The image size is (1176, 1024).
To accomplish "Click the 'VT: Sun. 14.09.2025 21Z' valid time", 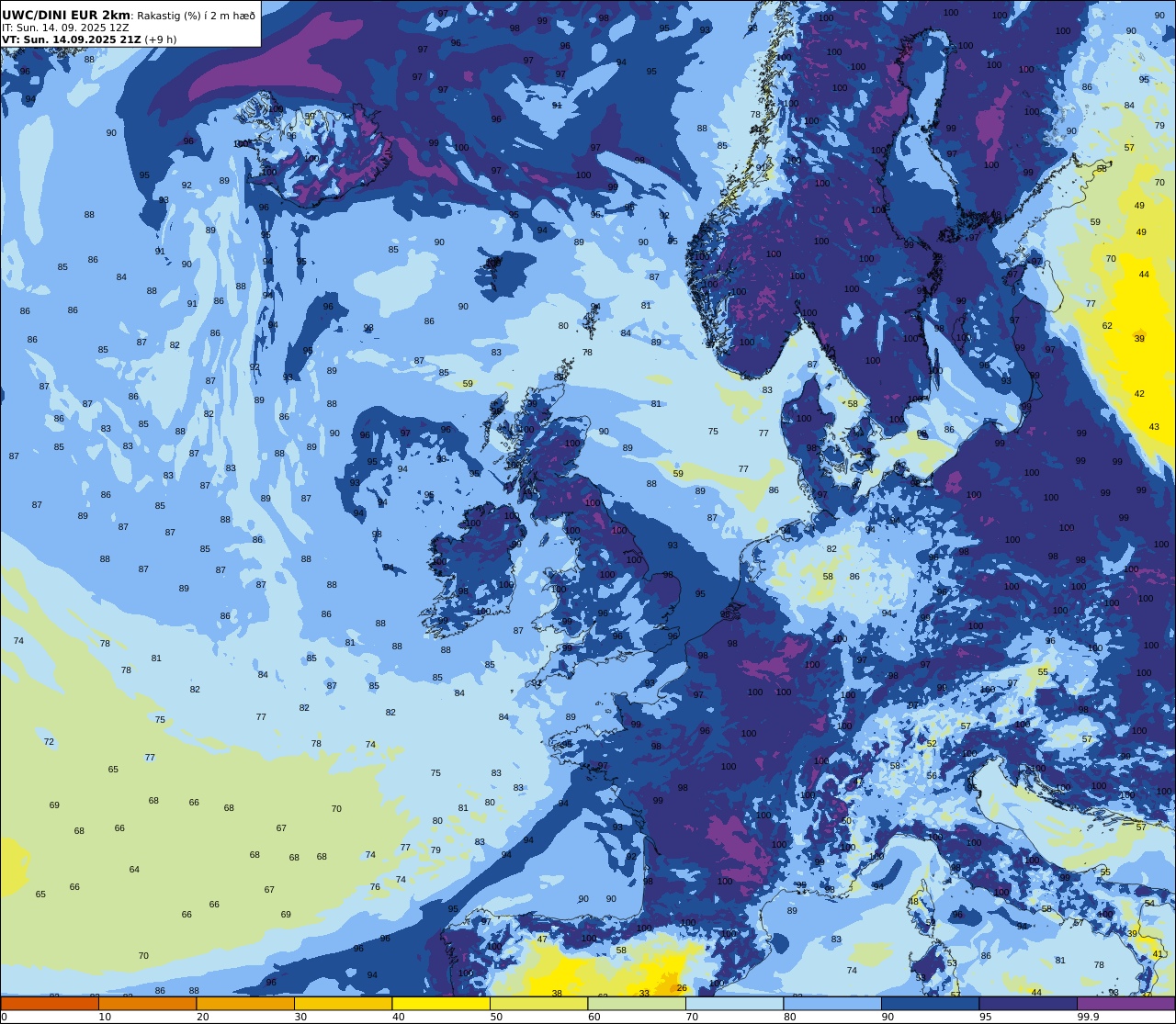I will [x=71, y=39].
